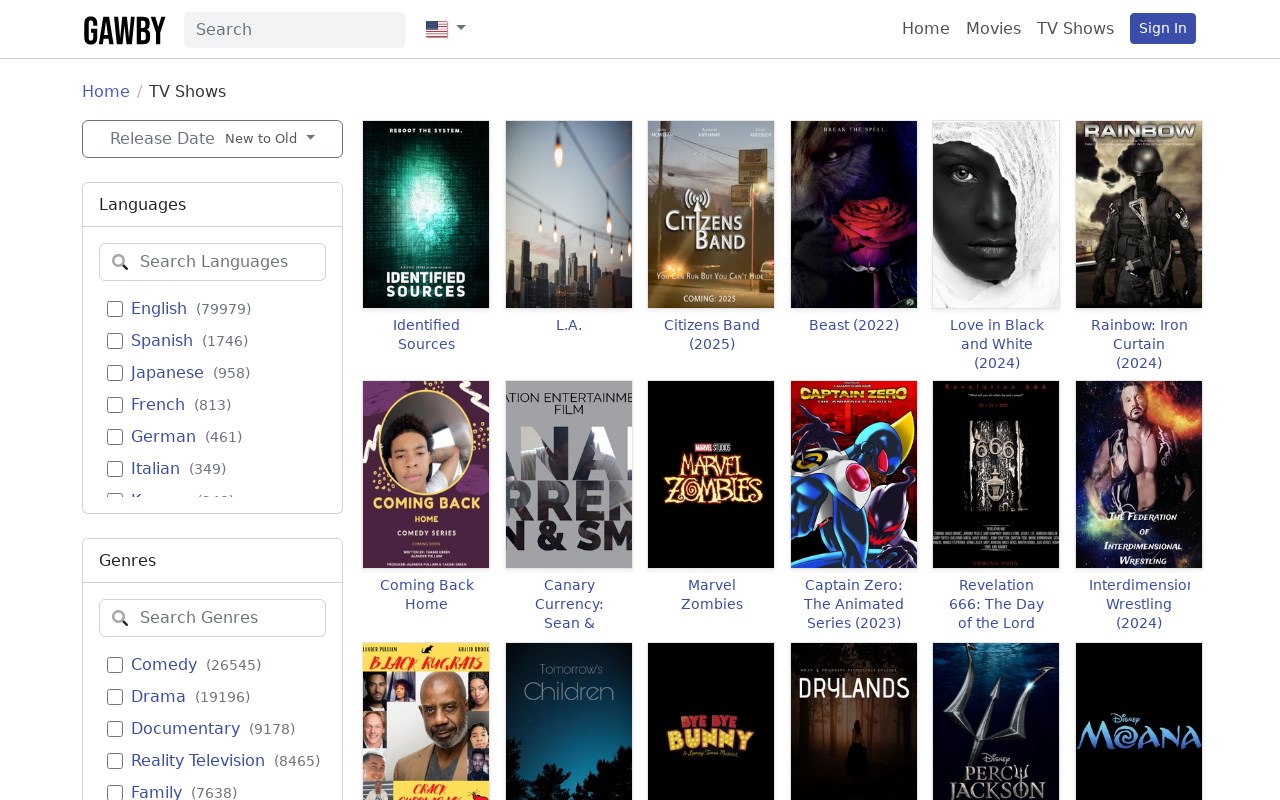Click Love in Black and White title
Viewport: 1280px width, 800px height.
pos(996,344)
